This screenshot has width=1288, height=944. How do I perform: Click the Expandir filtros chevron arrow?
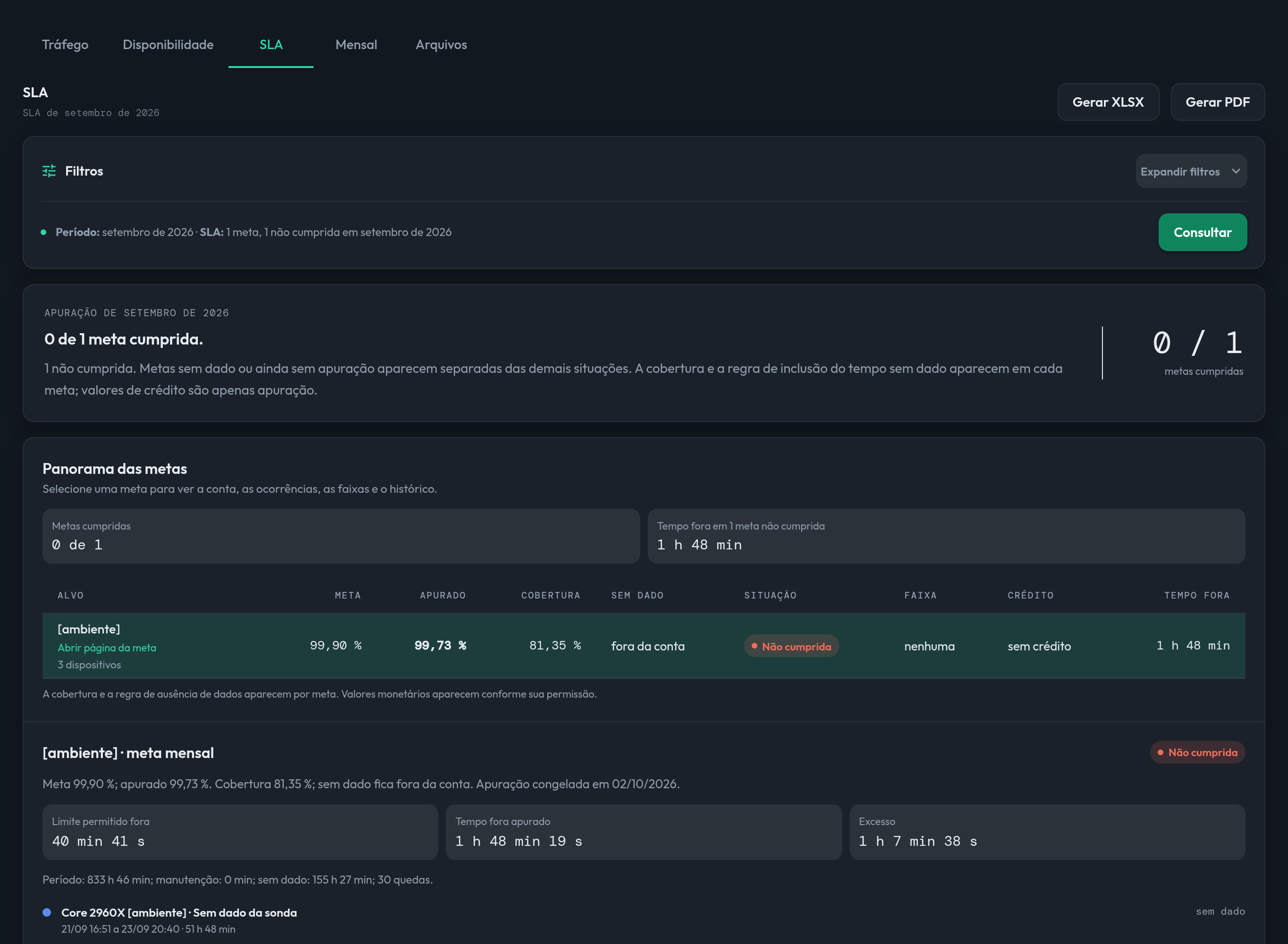point(1236,171)
